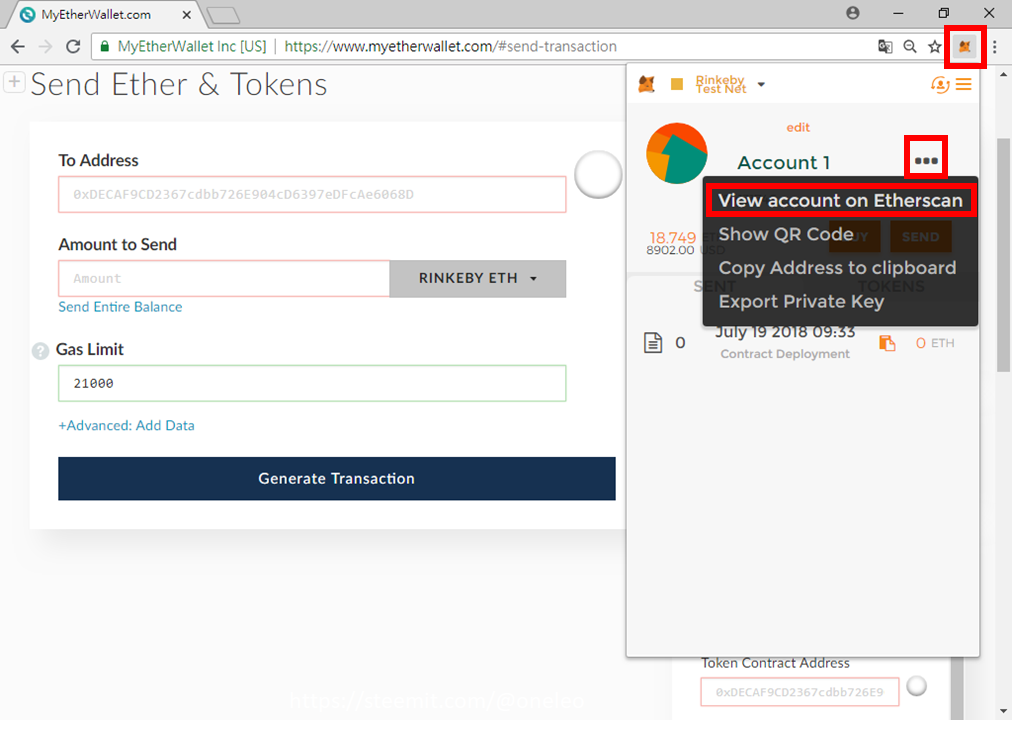1012x729 pixels.
Task: Click the Account 1 identicon avatar
Action: click(x=677, y=154)
